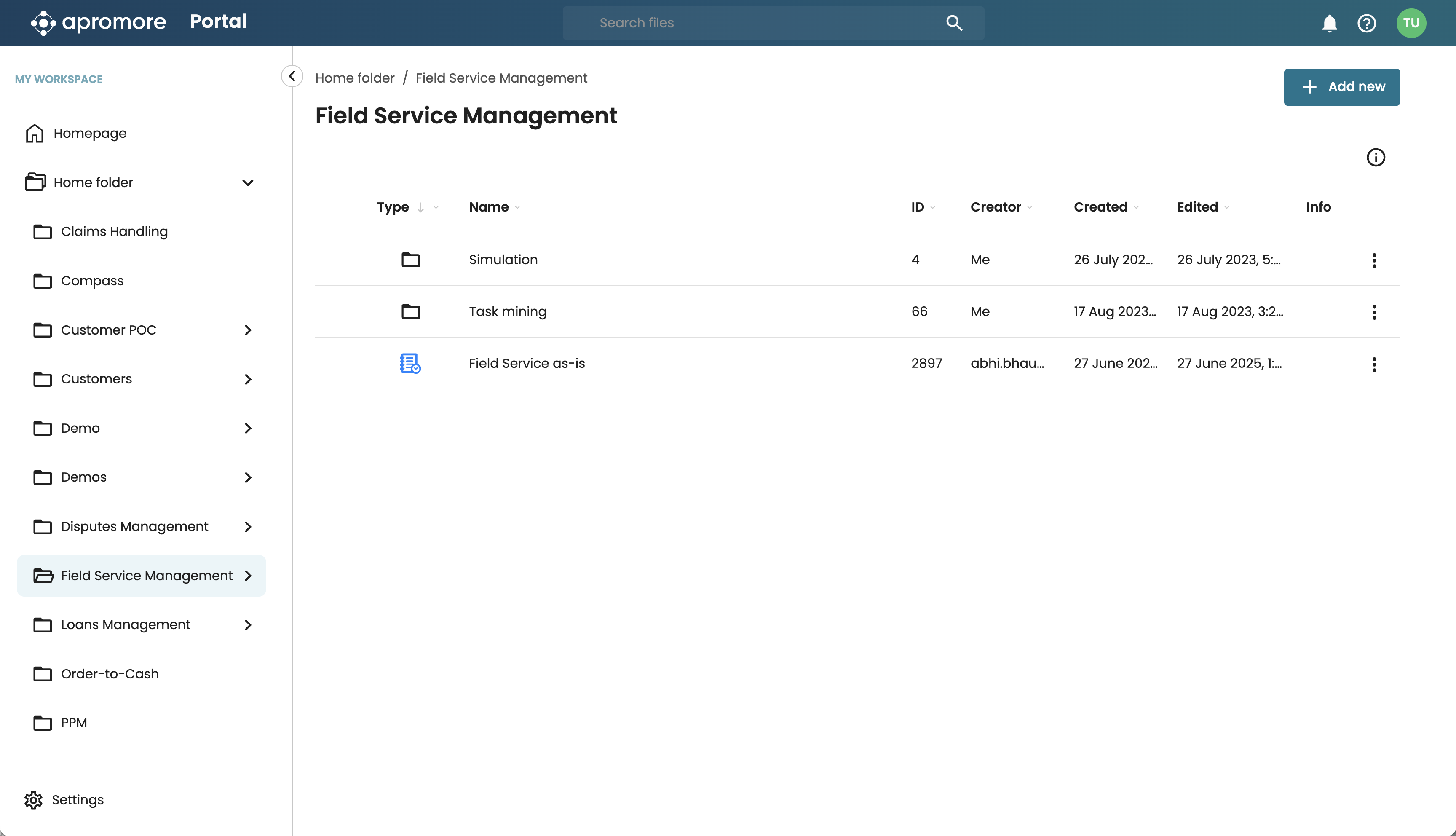This screenshot has height=836, width=1456.
Task: Click ID cell 66
Action: pos(919,311)
